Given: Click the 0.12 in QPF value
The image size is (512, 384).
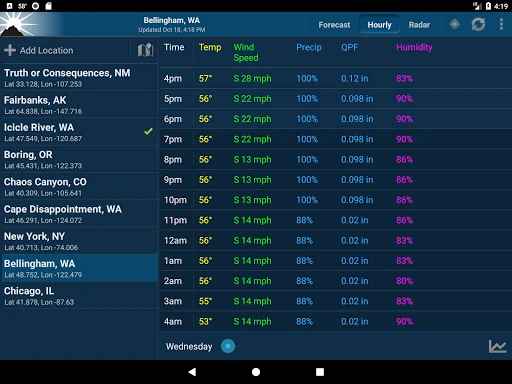Looking at the screenshot, I should [x=354, y=79].
